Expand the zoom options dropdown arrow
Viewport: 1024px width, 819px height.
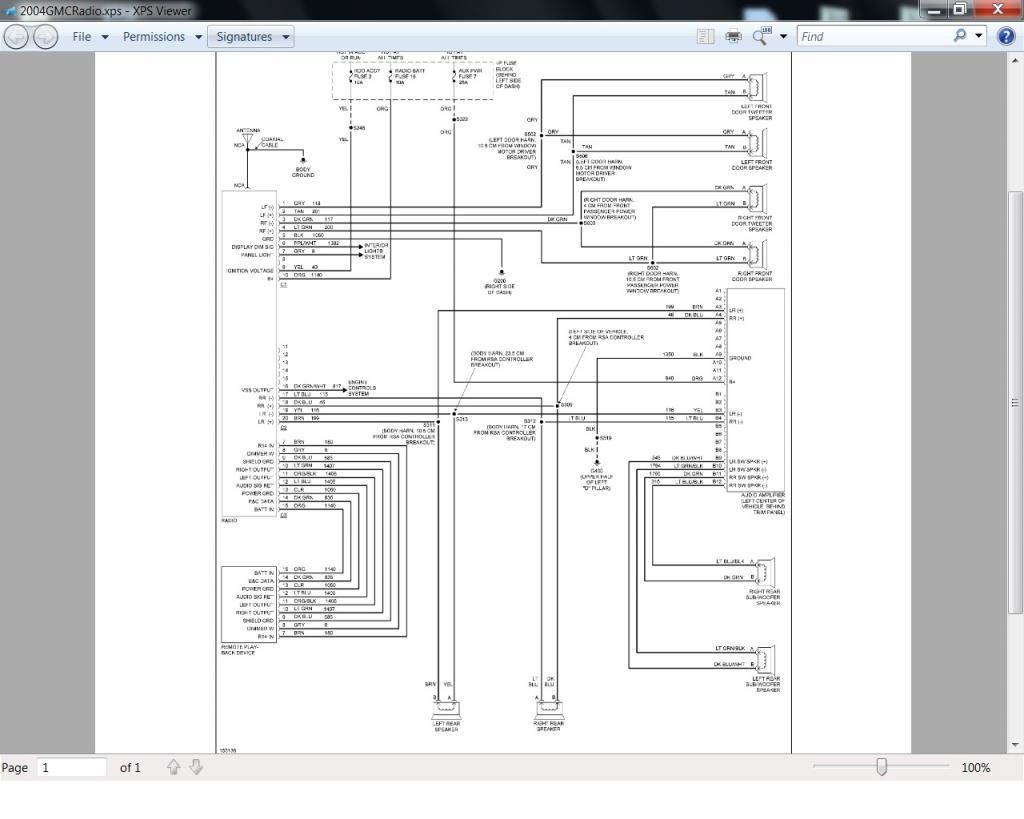(783, 37)
